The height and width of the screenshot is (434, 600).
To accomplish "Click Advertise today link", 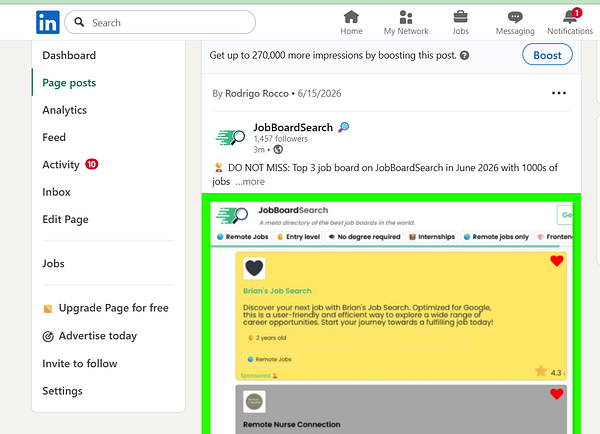I will (x=98, y=336).
